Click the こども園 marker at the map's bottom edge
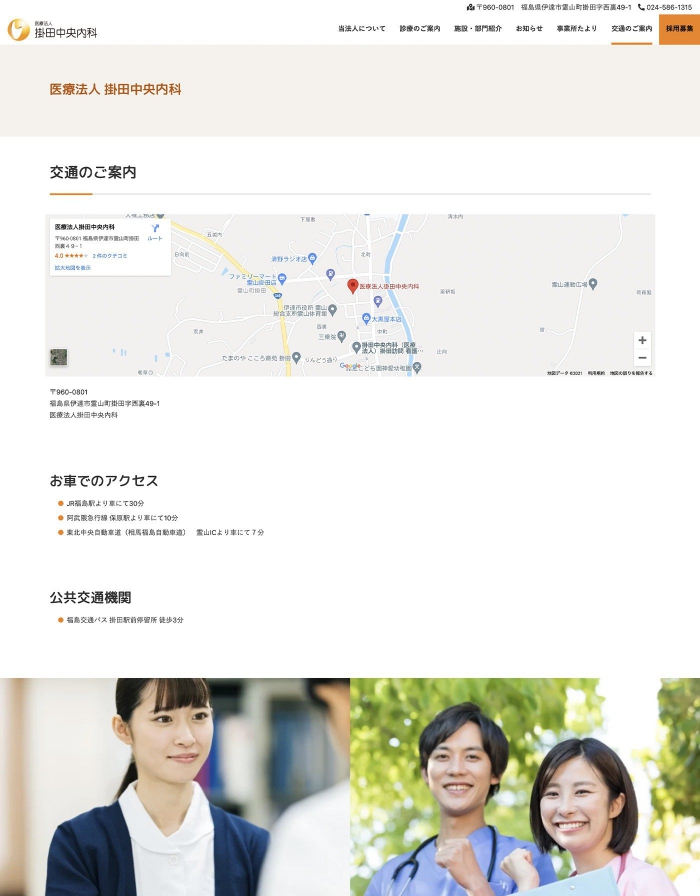Image resolution: width=700 pixels, height=896 pixels. tap(417, 368)
